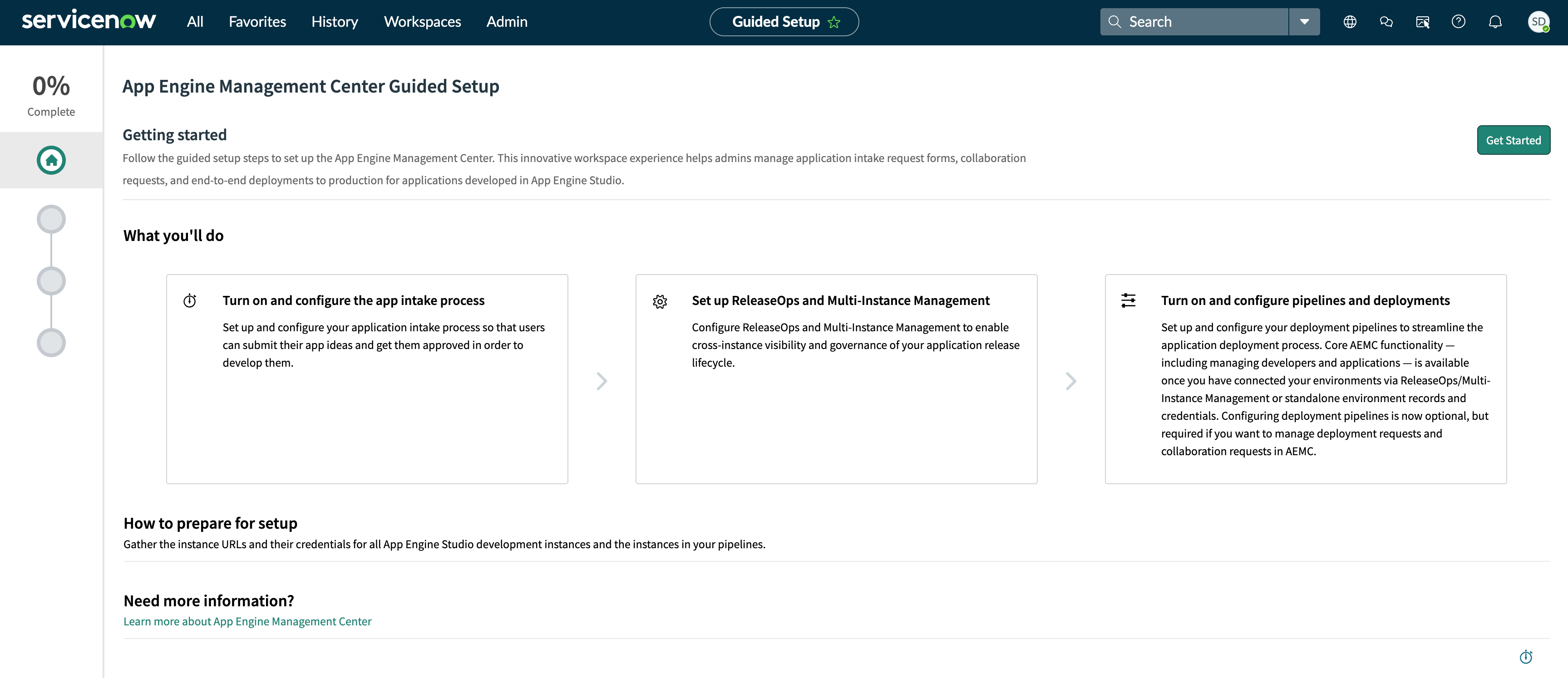Screen dimensions: 1568x678
Task: Click 'Turn on and configure the app intake process'
Action: pos(353,300)
